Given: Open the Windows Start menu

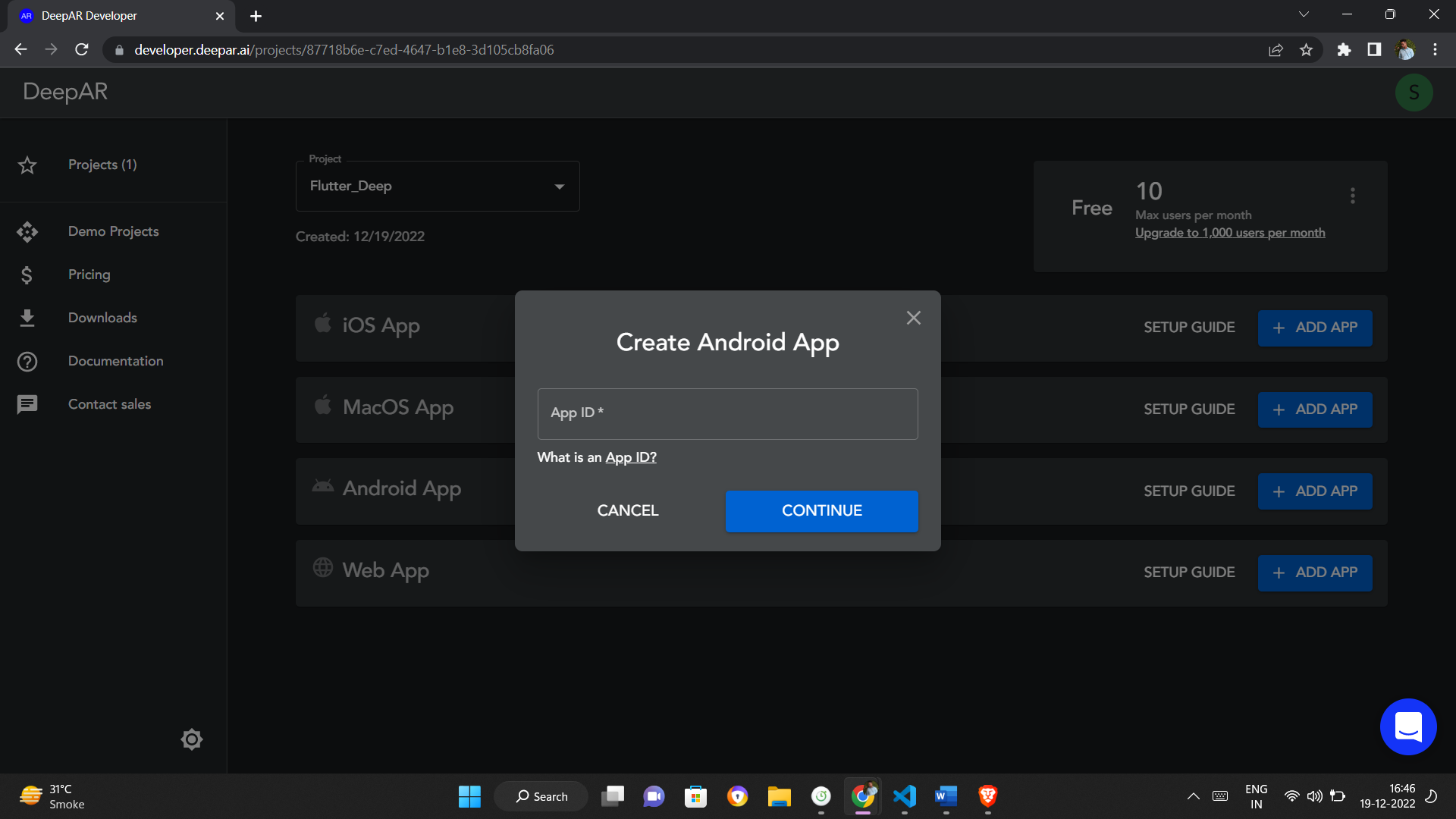Looking at the screenshot, I should pos(469,796).
